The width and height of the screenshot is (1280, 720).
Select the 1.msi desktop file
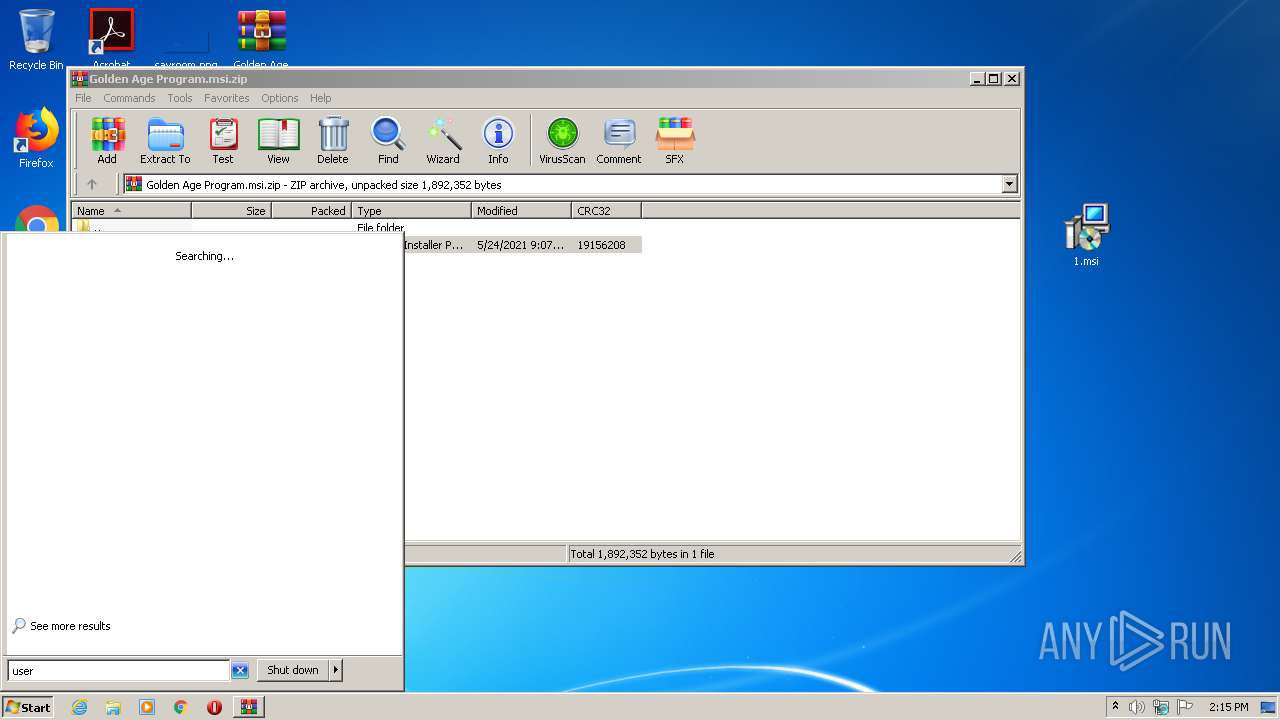point(1087,235)
